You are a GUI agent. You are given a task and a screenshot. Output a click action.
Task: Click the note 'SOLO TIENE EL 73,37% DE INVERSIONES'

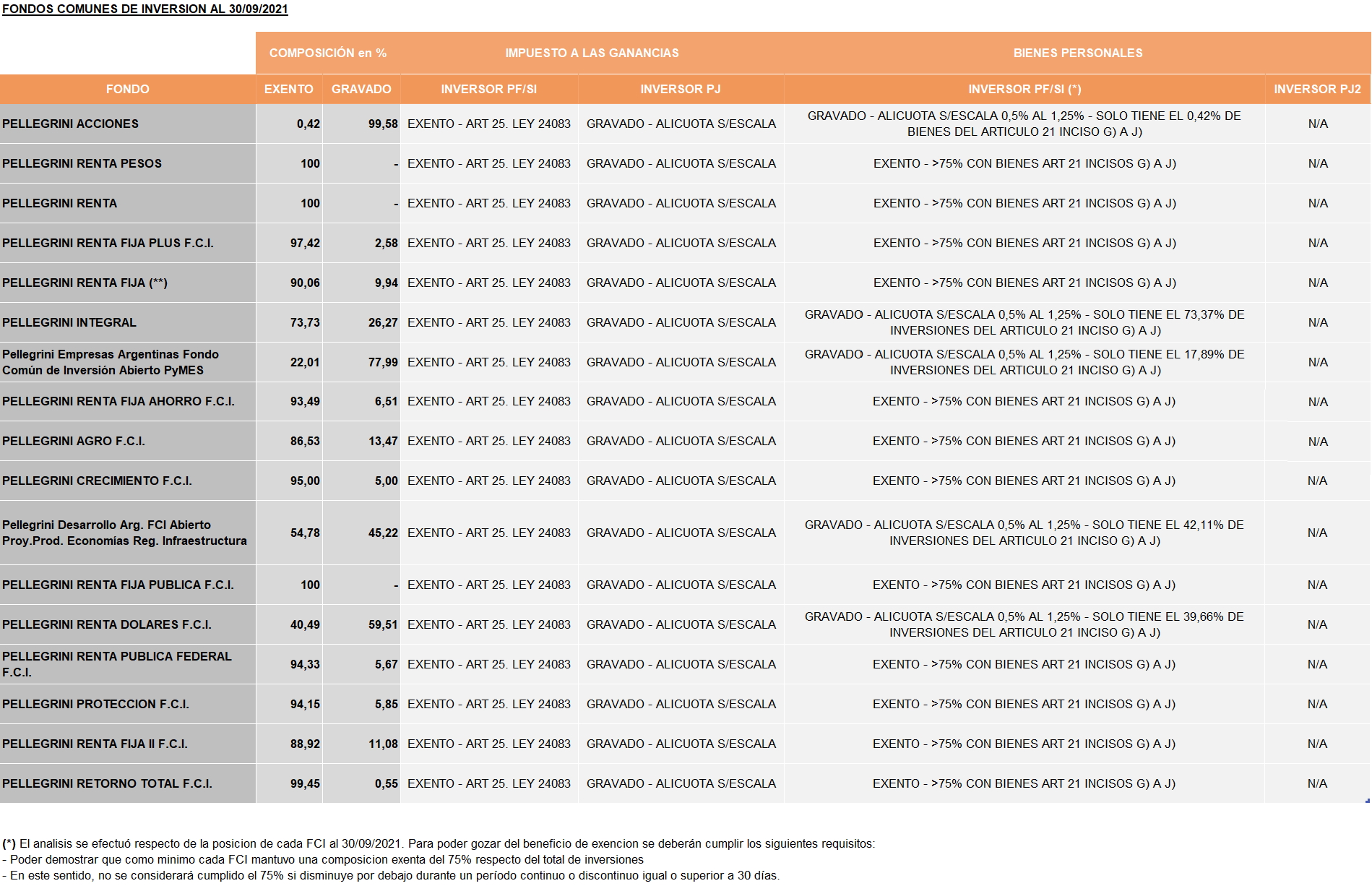click(1024, 322)
